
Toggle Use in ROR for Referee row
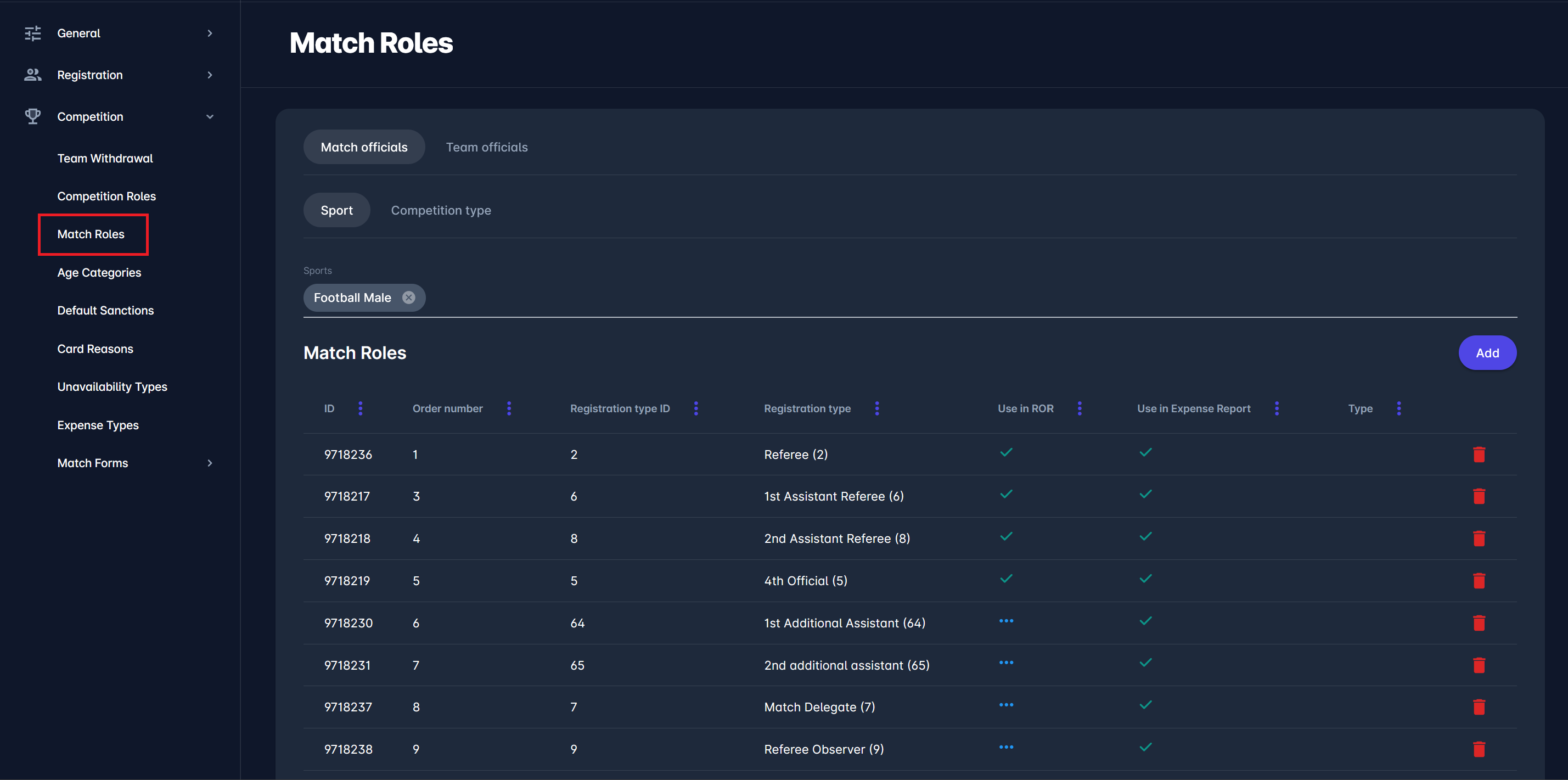pyautogui.click(x=1006, y=452)
